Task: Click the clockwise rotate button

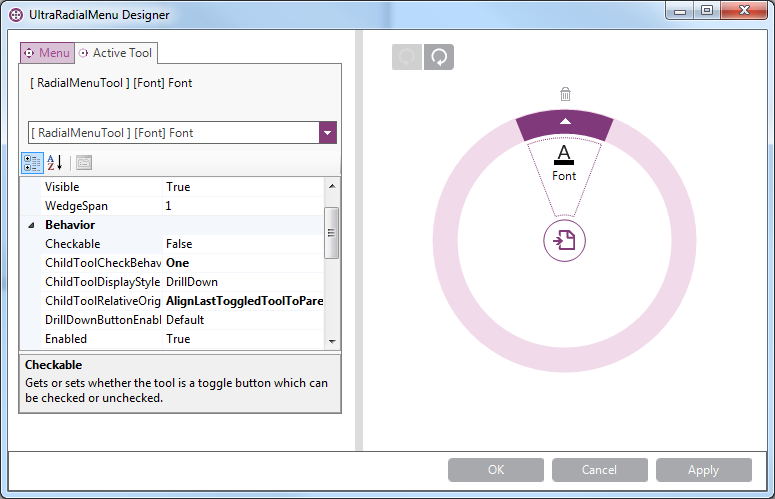Action: coord(438,57)
